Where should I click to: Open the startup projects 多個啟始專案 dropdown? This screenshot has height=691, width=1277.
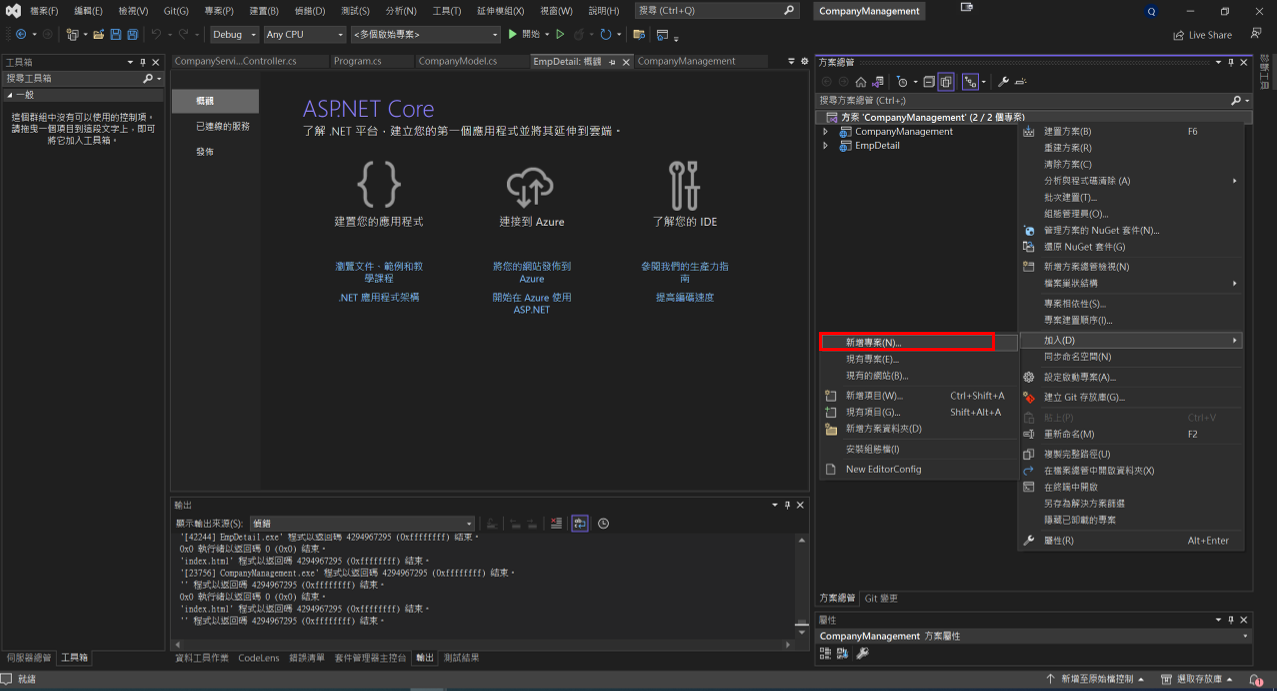point(425,34)
